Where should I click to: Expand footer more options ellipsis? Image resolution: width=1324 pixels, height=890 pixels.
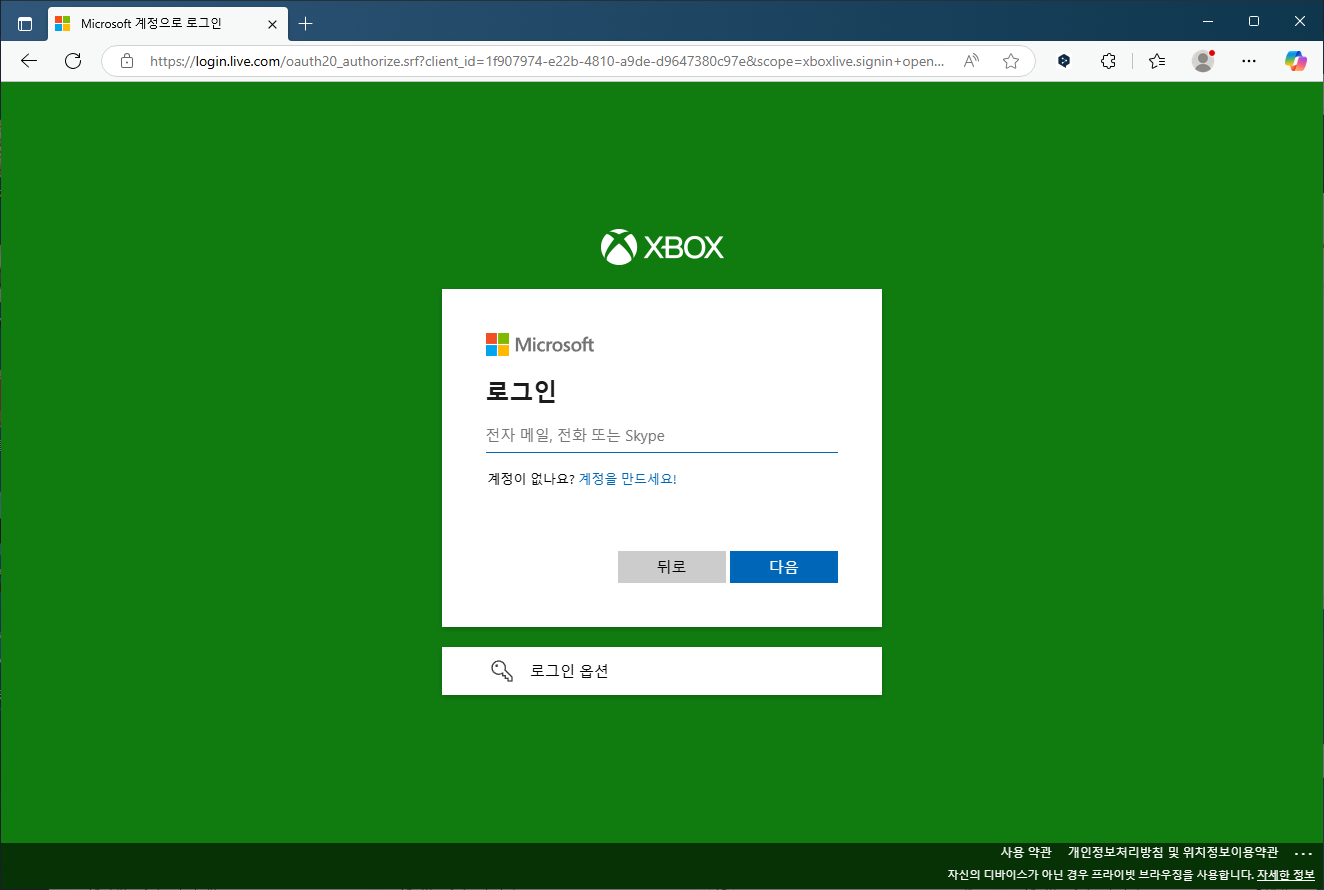(1302, 853)
